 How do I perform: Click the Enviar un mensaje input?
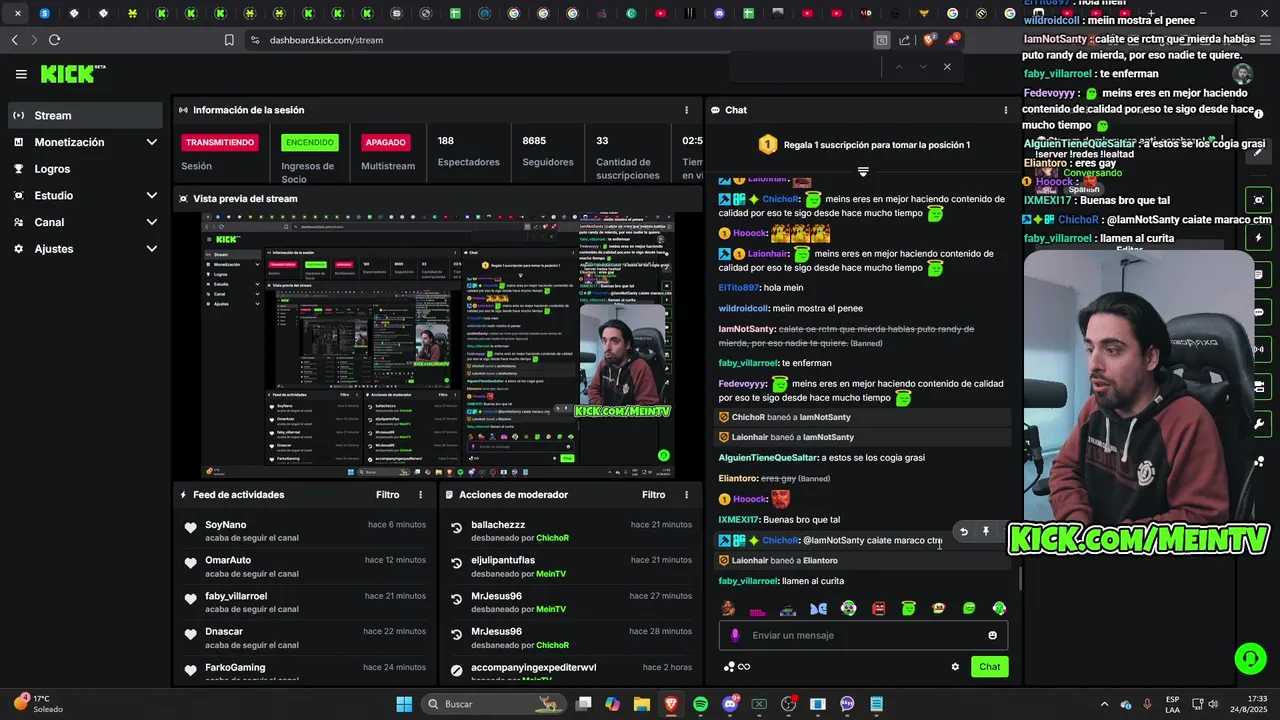(863, 635)
